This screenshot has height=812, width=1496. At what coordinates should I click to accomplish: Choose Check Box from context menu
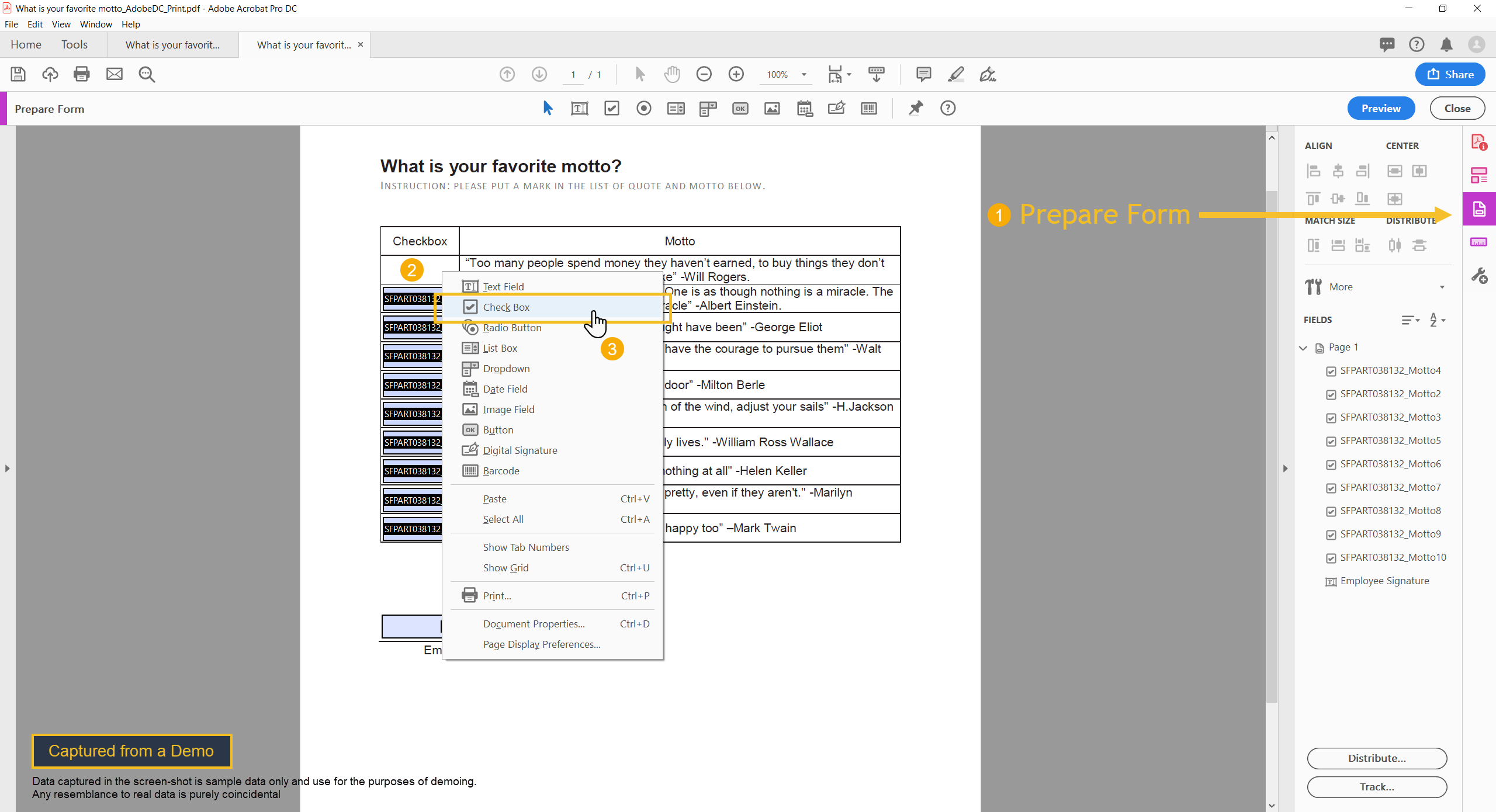(x=552, y=307)
